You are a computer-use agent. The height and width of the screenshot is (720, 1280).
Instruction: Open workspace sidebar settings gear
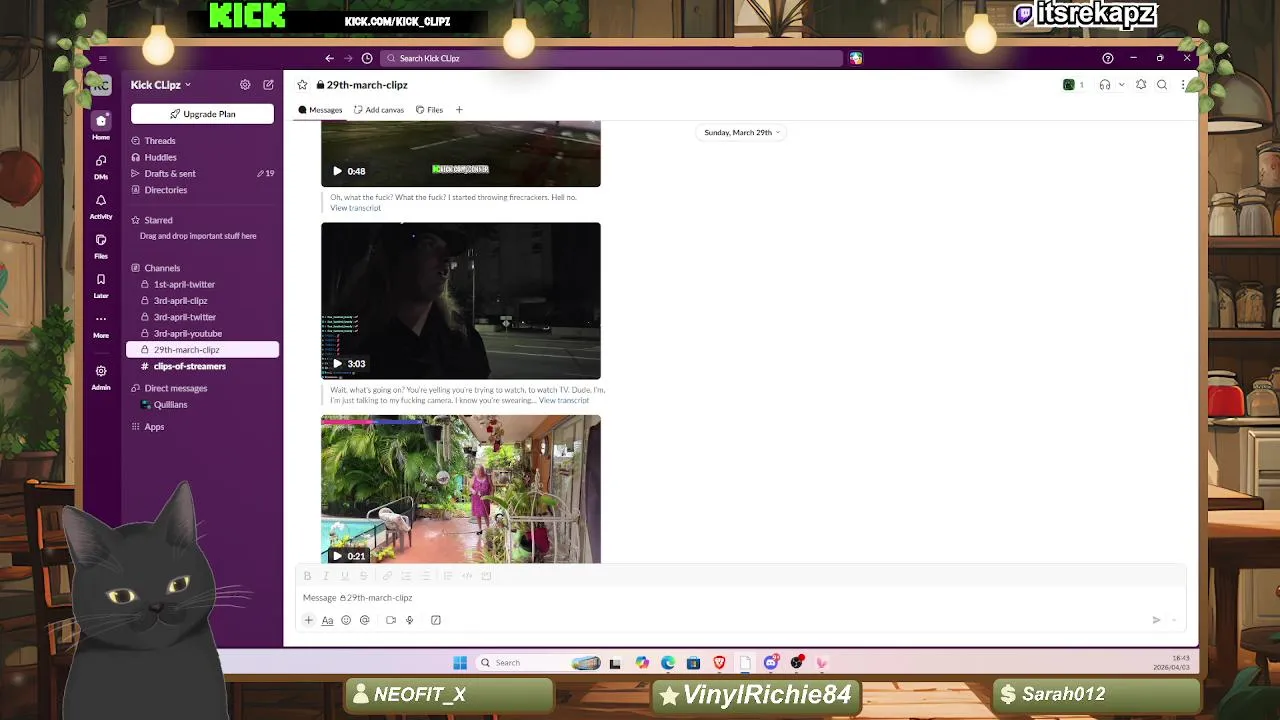[x=245, y=85]
